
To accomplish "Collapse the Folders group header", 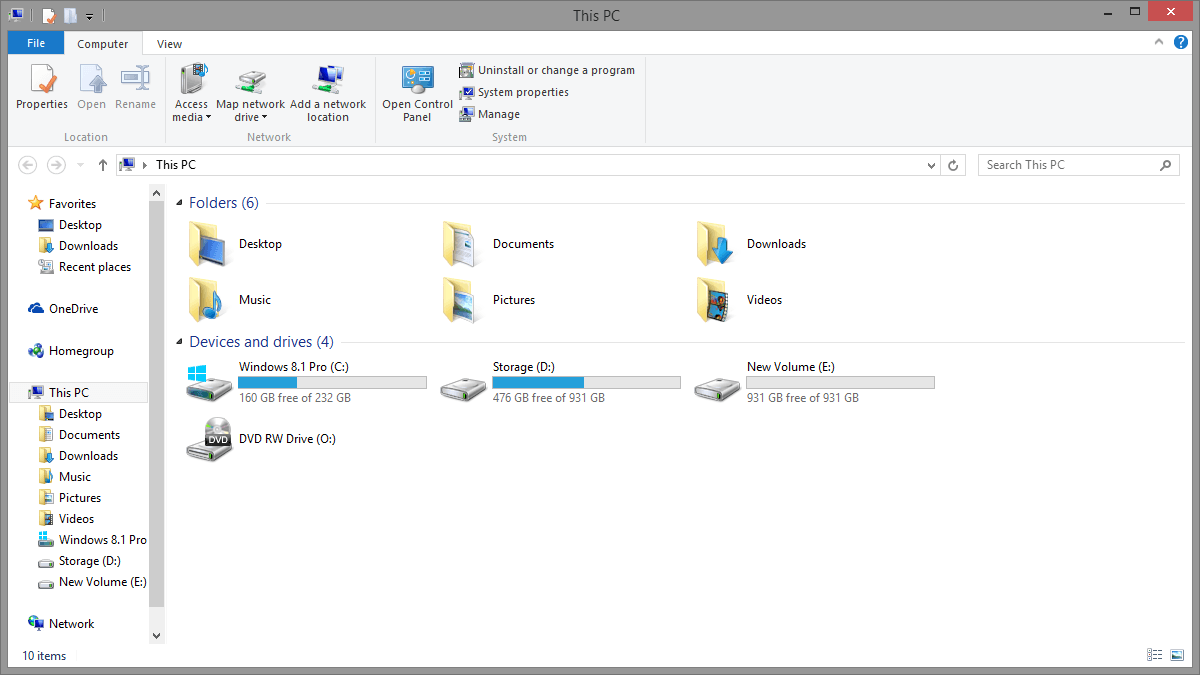I will (180, 203).
